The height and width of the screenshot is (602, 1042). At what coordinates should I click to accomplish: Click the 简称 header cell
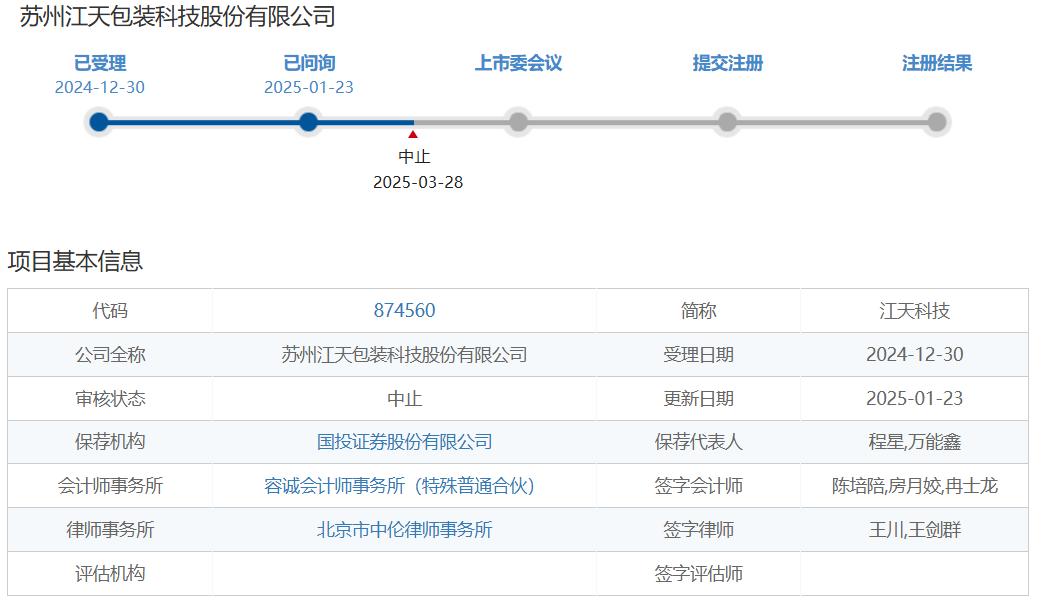coord(698,310)
